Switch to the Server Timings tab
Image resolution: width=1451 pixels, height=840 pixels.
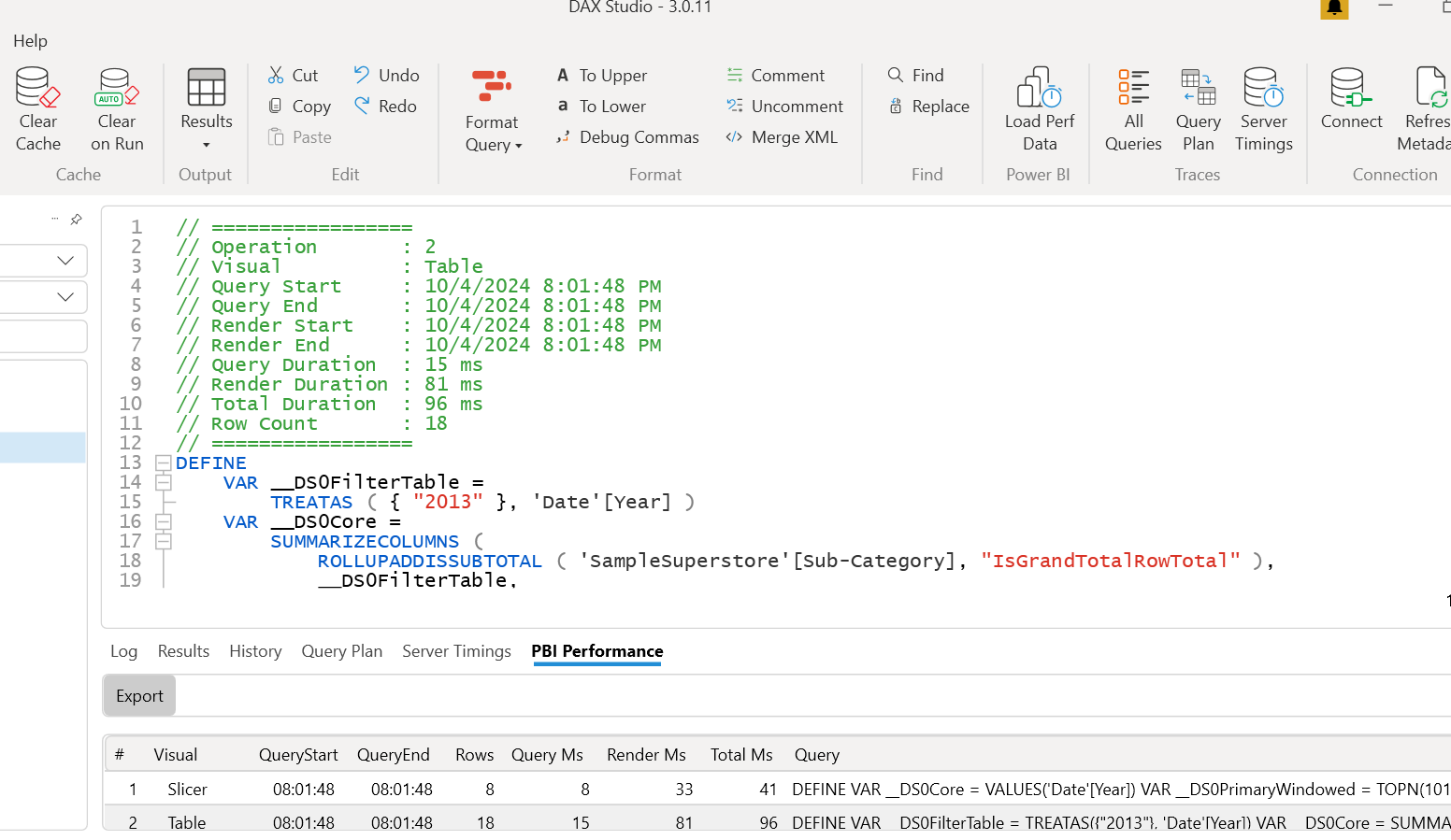tap(456, 651)
